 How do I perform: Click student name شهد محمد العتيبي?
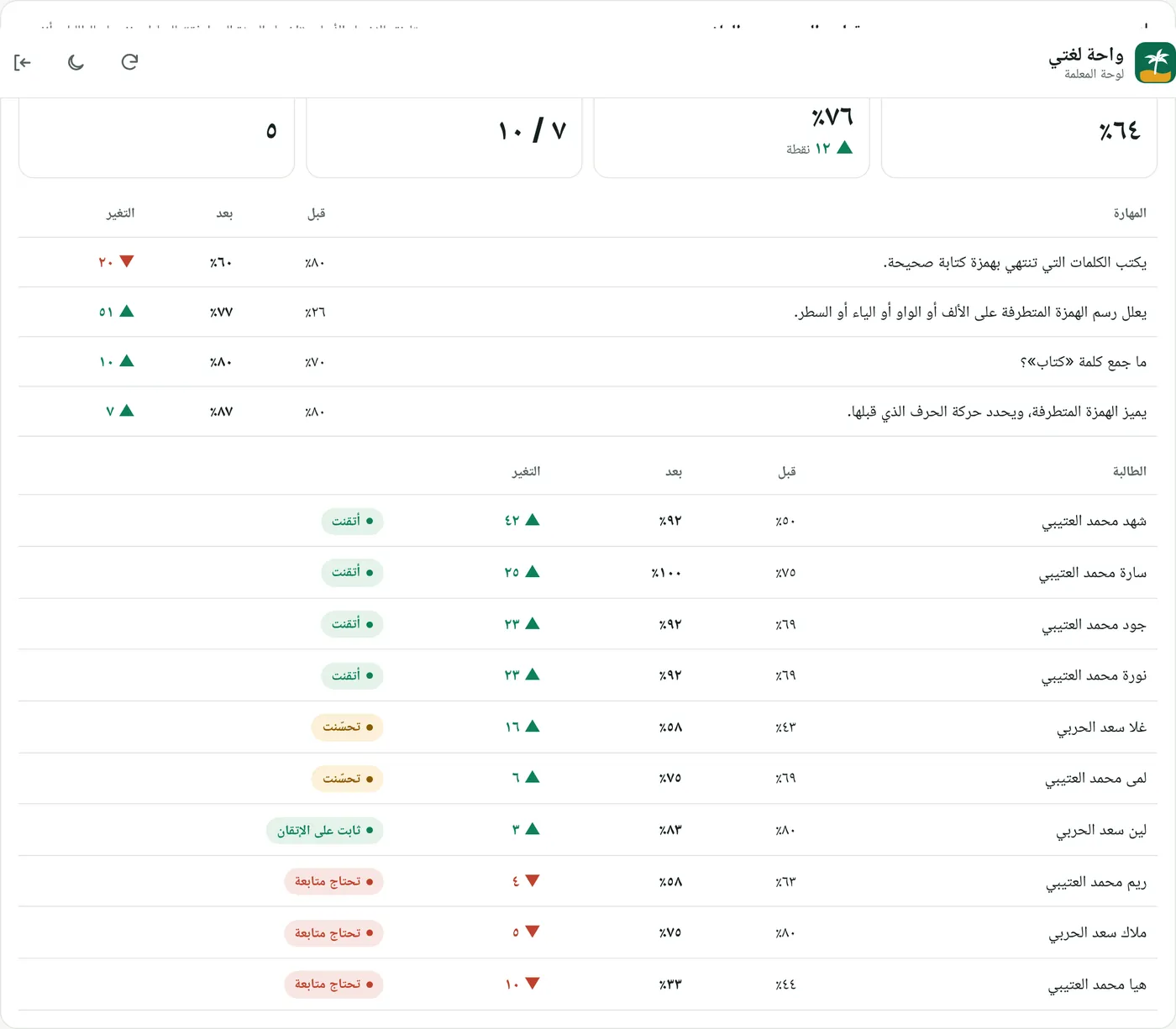pyautogui.click(x=1095, y=522)
